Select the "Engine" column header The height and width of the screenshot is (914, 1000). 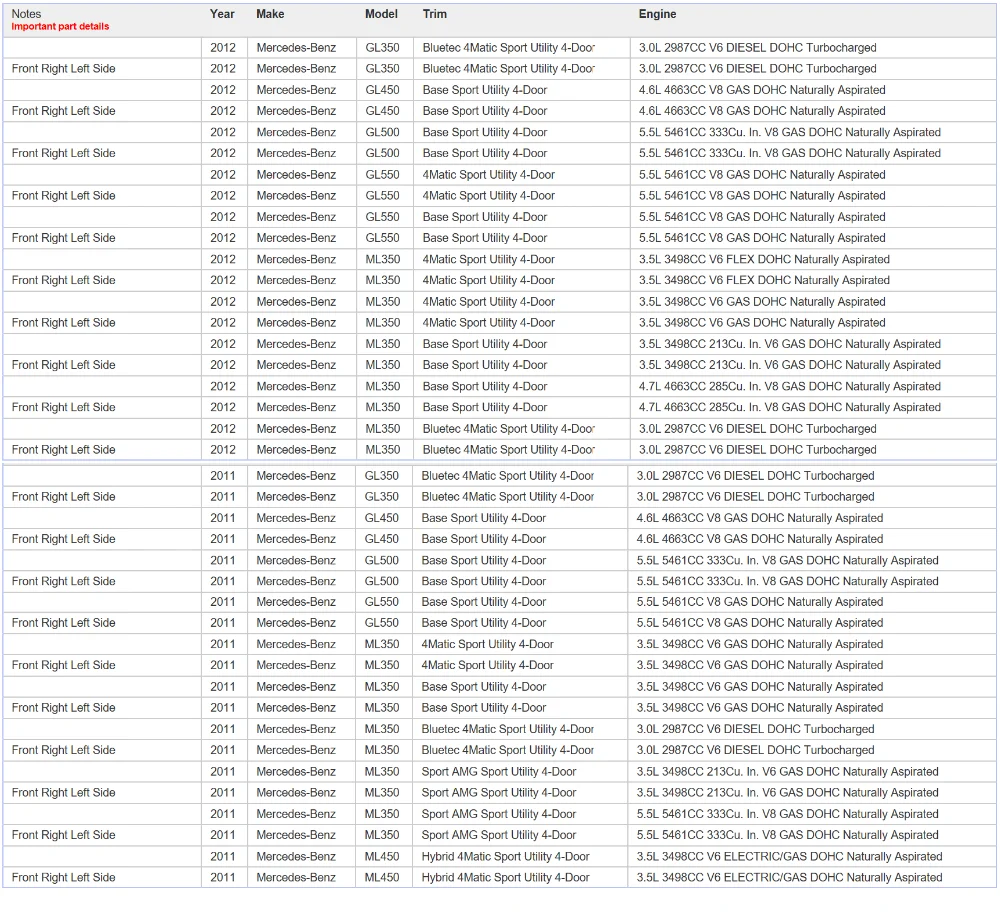(x=657, y=14)
